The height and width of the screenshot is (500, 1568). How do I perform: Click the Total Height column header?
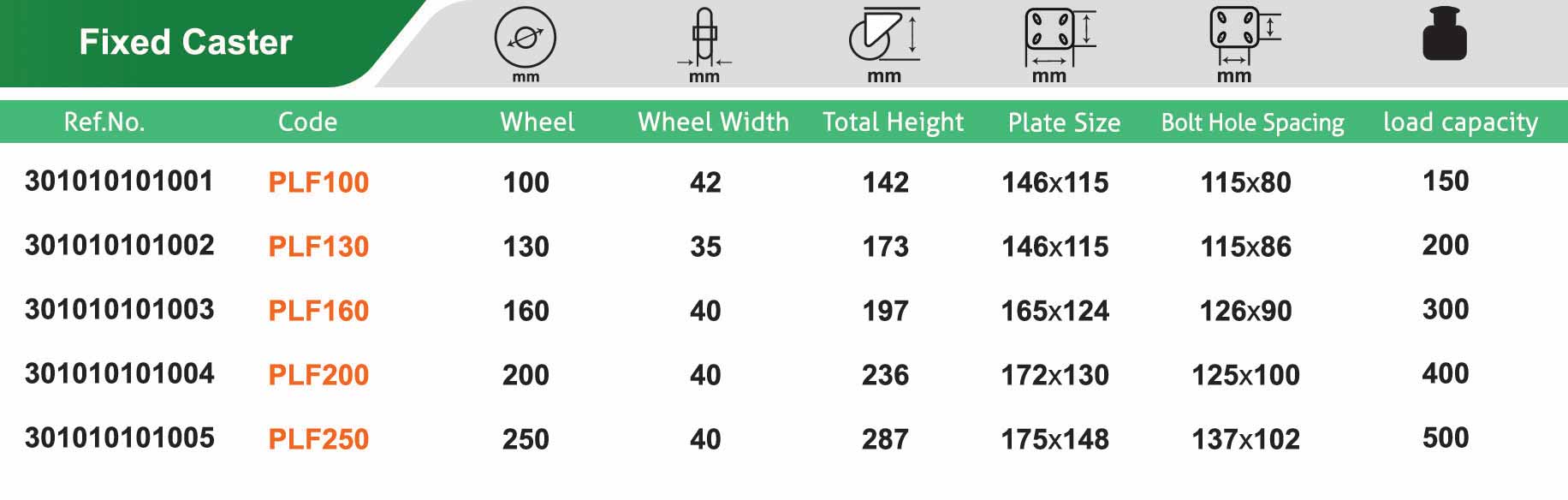[893, 122]
